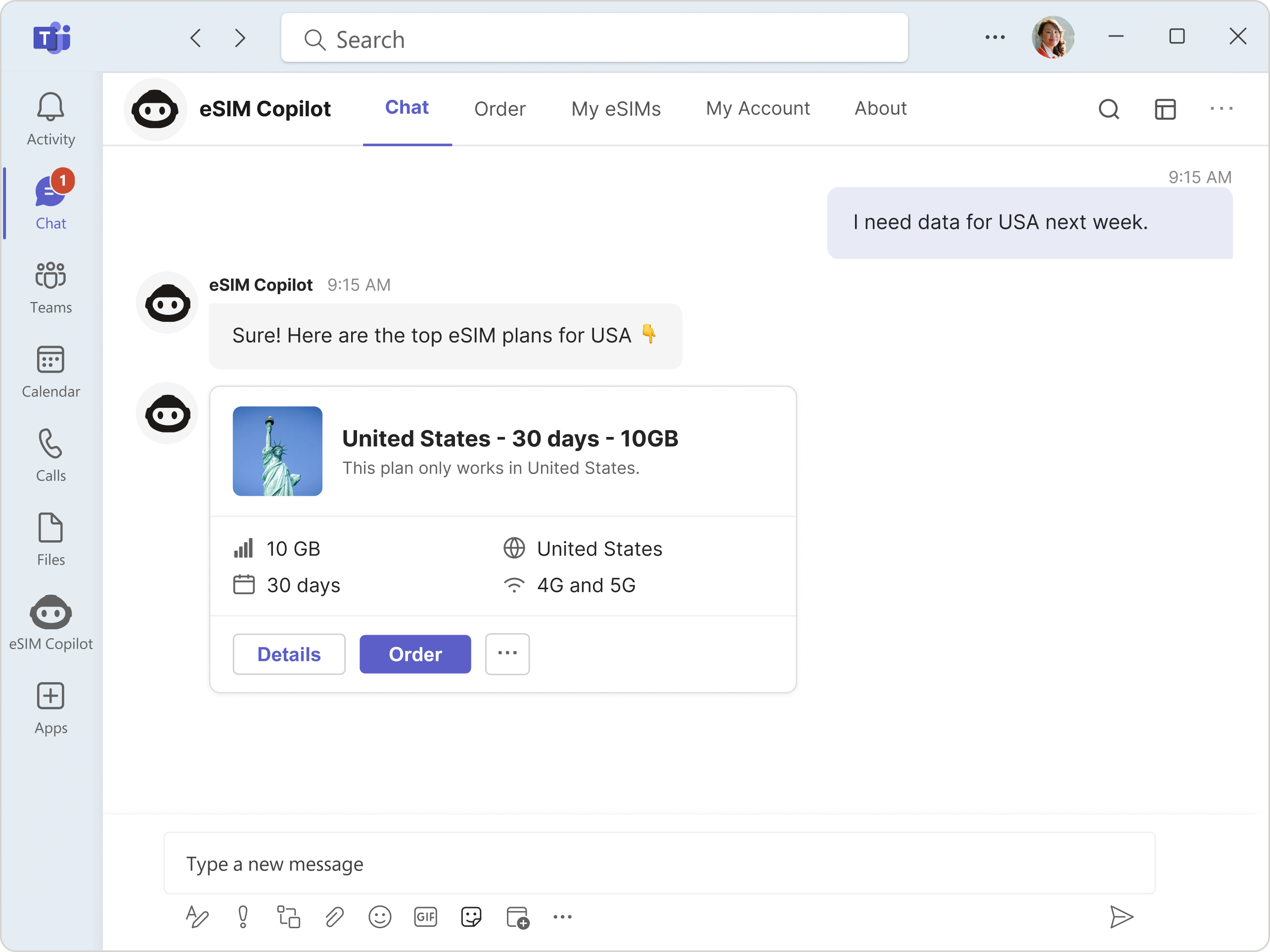
Task: Click the plan title United States - 30 days - 10GB
Action: 510,438
